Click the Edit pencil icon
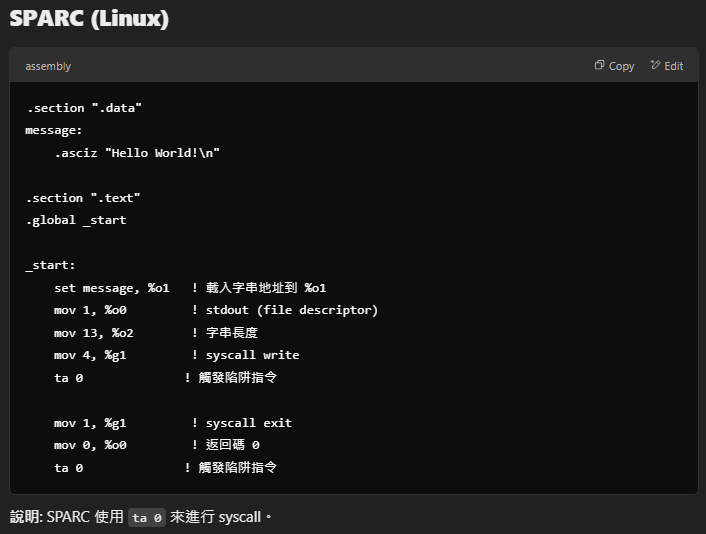The height and width of the screenshot is (534, 706). pyautogui.click(x=656, y=66)
